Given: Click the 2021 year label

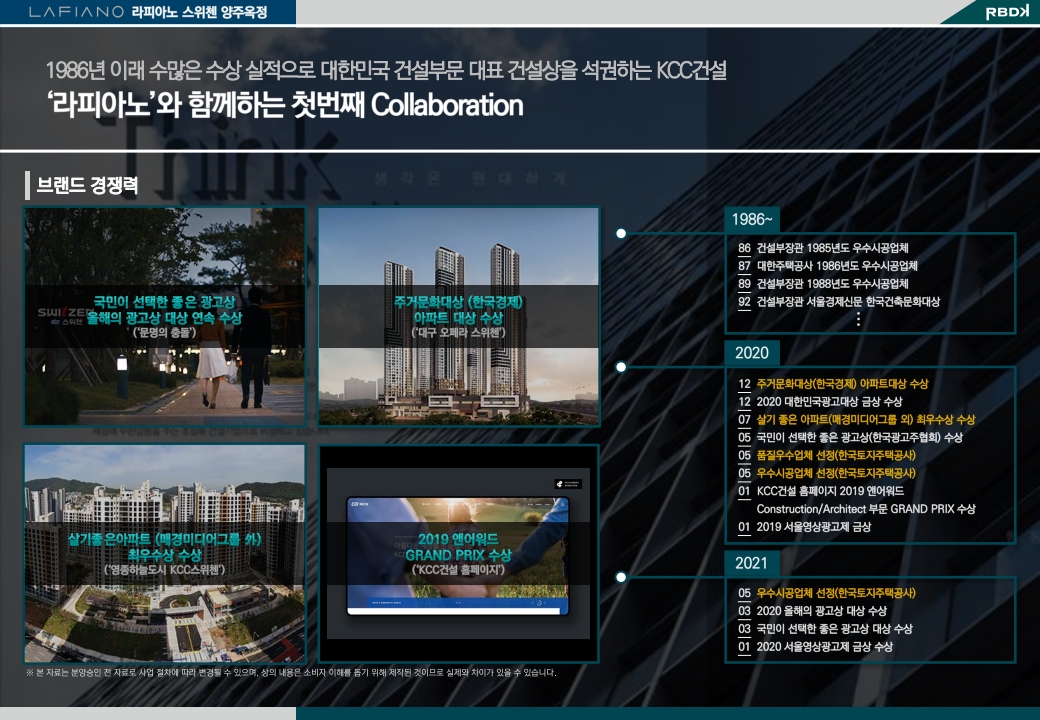Looking at the screenshot, I should tap(751, 563).
